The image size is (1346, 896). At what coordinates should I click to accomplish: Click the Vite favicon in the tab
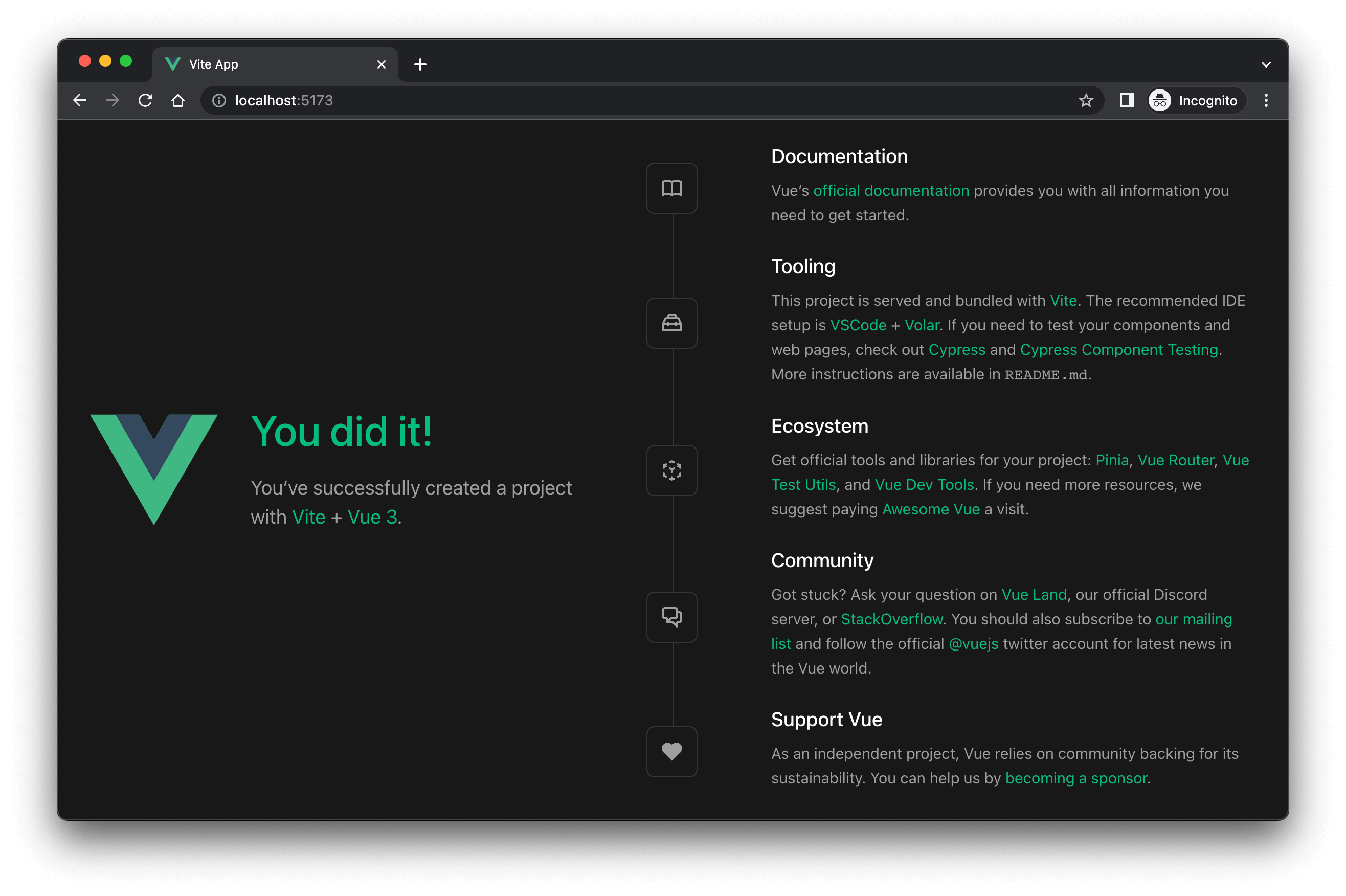pyautogui.click(x=172, y=64)
